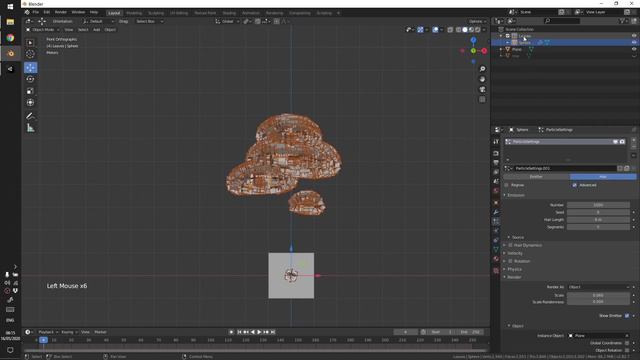This screenshot has height=360, width=640.
Task: Open the File menu
Action: (36, 13)
